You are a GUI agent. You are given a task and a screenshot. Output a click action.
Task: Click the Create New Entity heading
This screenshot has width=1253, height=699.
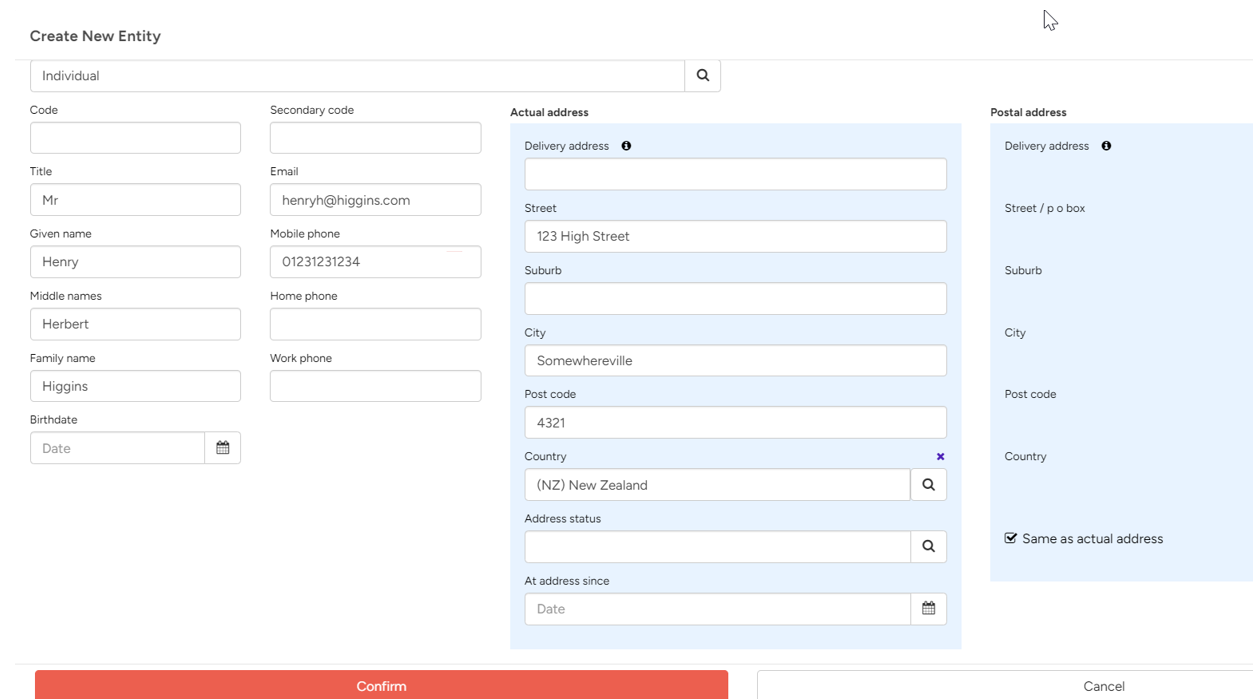[x=95, y=36]
